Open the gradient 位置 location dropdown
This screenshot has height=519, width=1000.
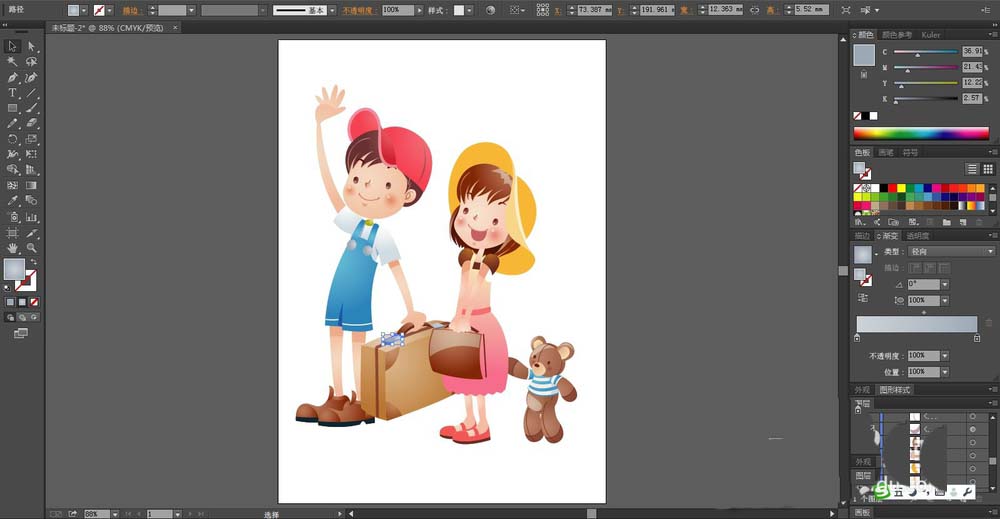tap(945, 372)
